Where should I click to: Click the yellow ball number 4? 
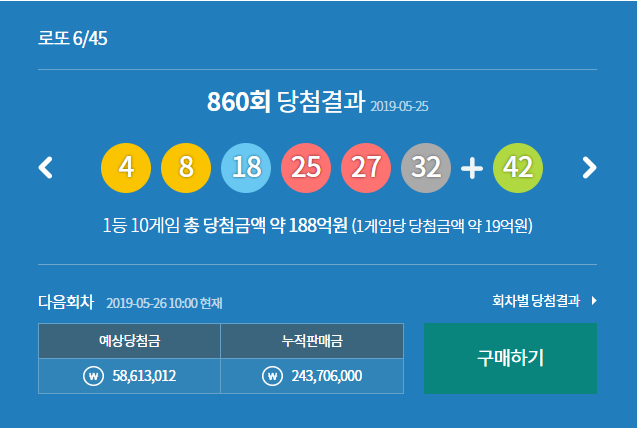coord(126,167)
